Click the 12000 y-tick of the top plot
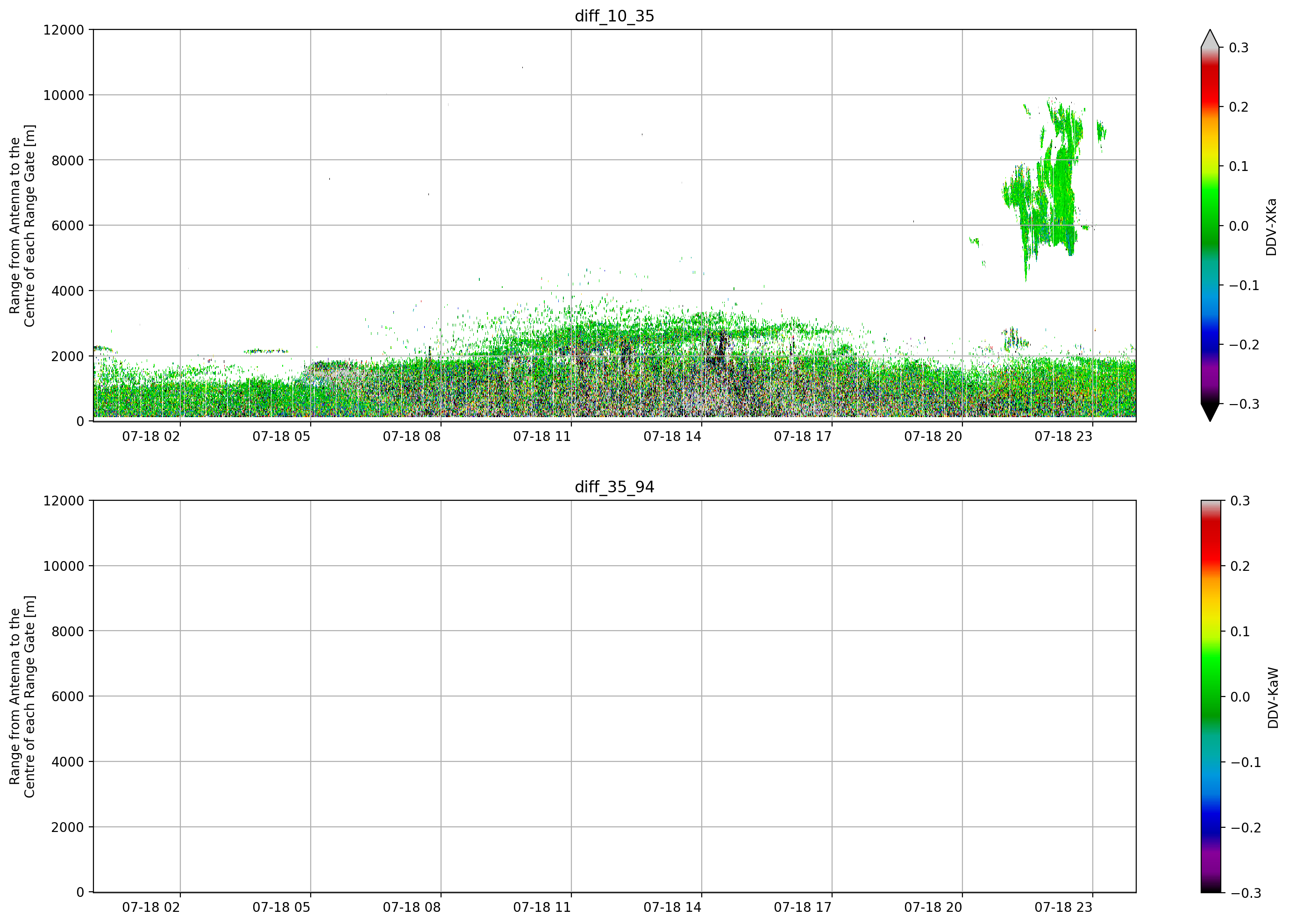This screenshot has width=1289, height=924. [x=64, y=29]
